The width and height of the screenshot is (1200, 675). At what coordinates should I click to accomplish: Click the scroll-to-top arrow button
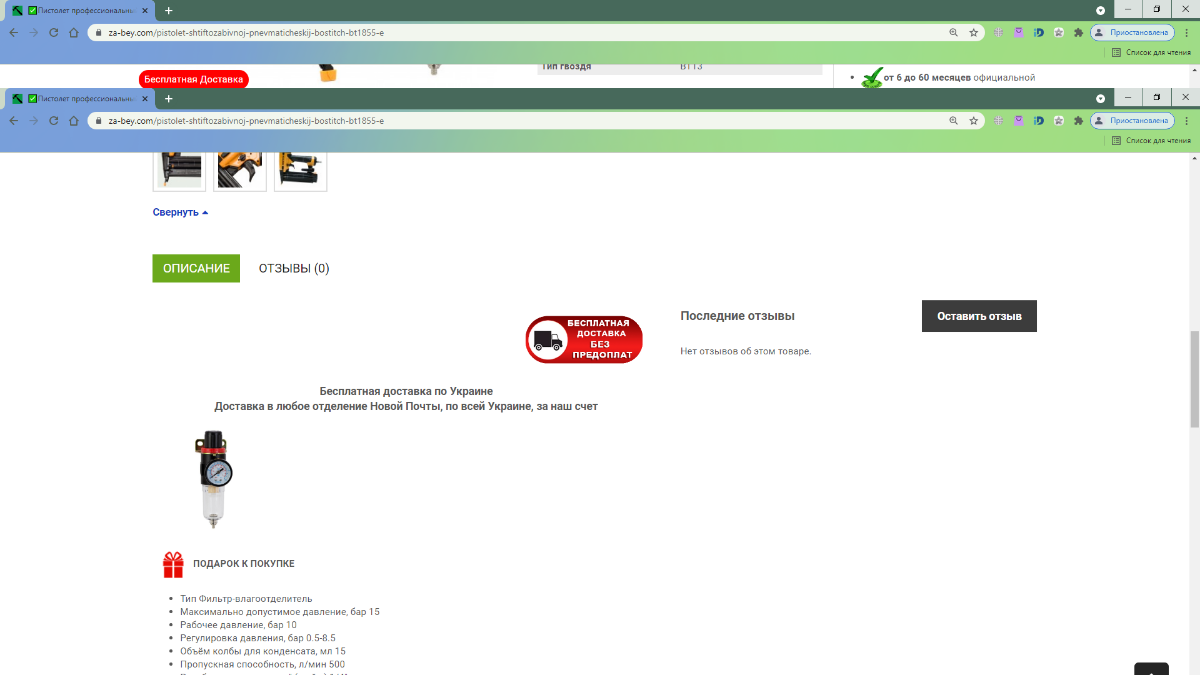1151,669
